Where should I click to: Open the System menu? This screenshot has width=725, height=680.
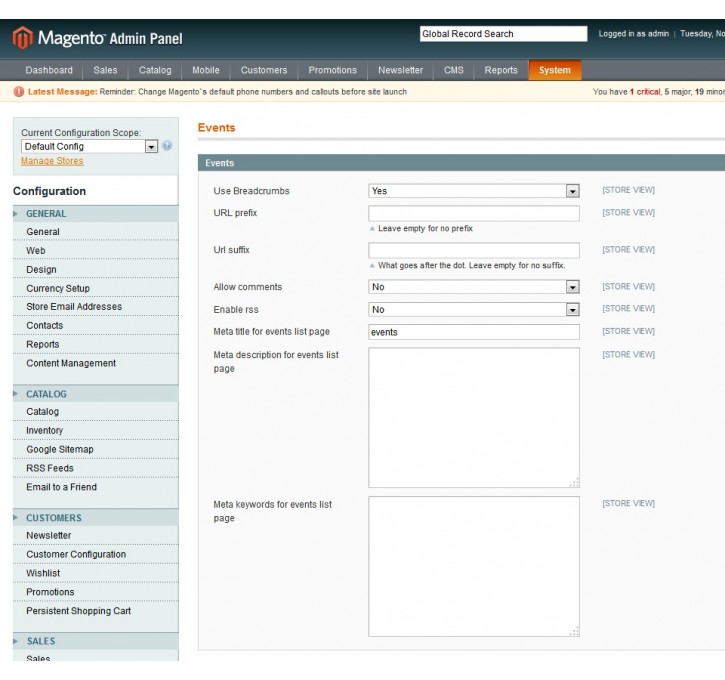[555, 70]
